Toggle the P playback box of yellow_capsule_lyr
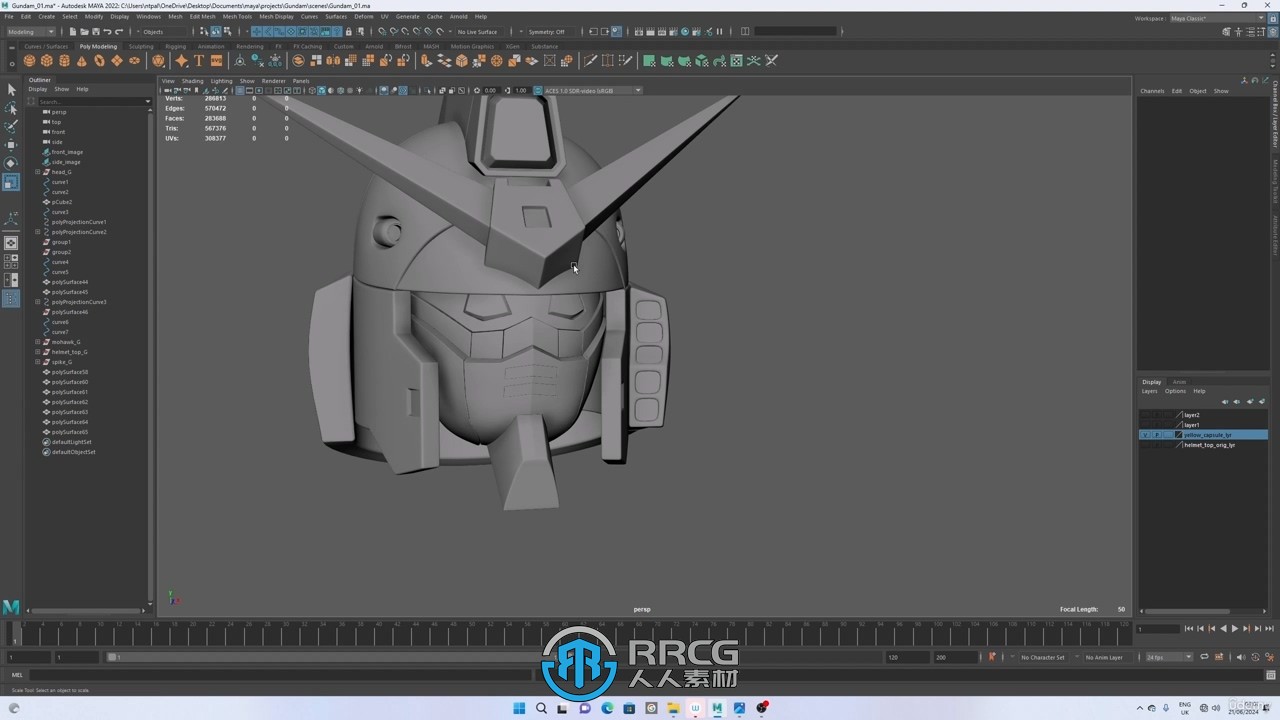Screen dimensions: 1280x720 (x=1157, y=435)
